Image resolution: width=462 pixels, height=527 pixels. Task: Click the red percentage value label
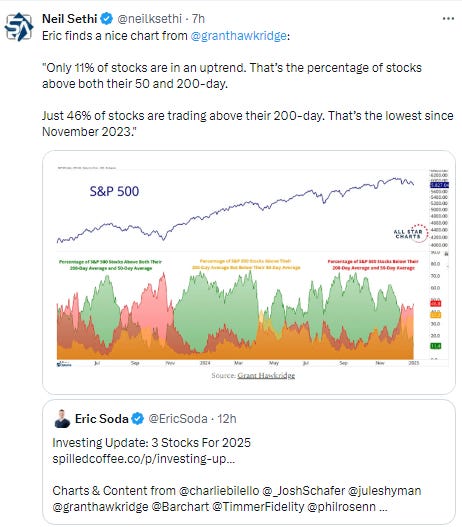(436, 303)
